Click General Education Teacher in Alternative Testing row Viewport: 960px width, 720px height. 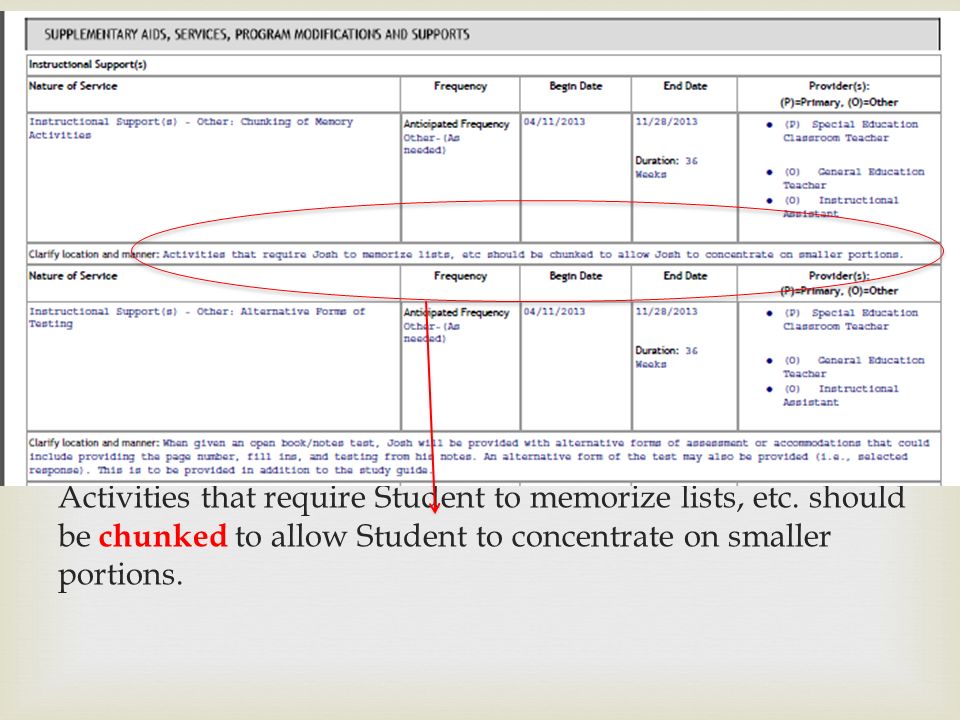click(x=853, y=367)
